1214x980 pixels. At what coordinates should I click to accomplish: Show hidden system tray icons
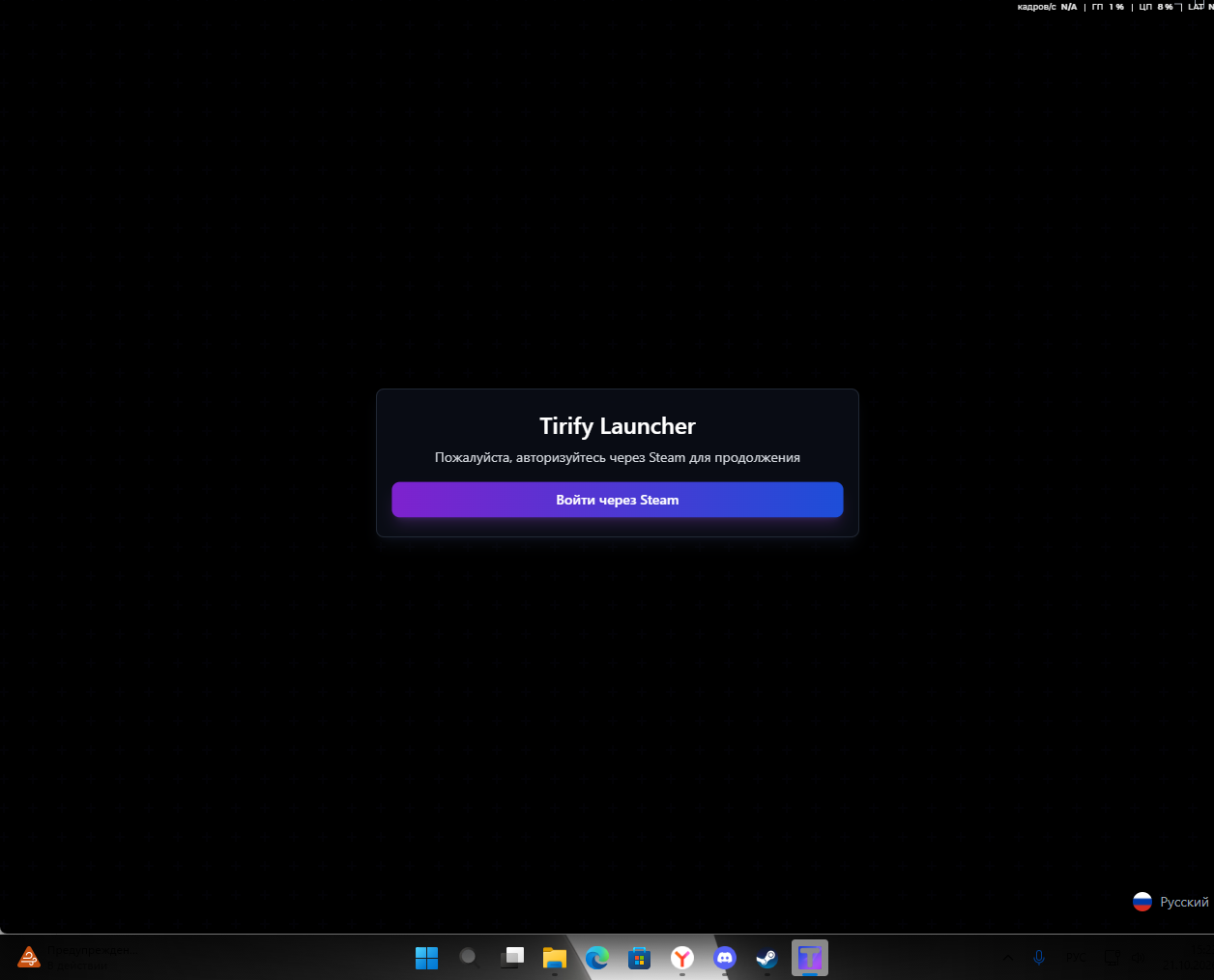pyautogui.click(x=1008, y=958)
